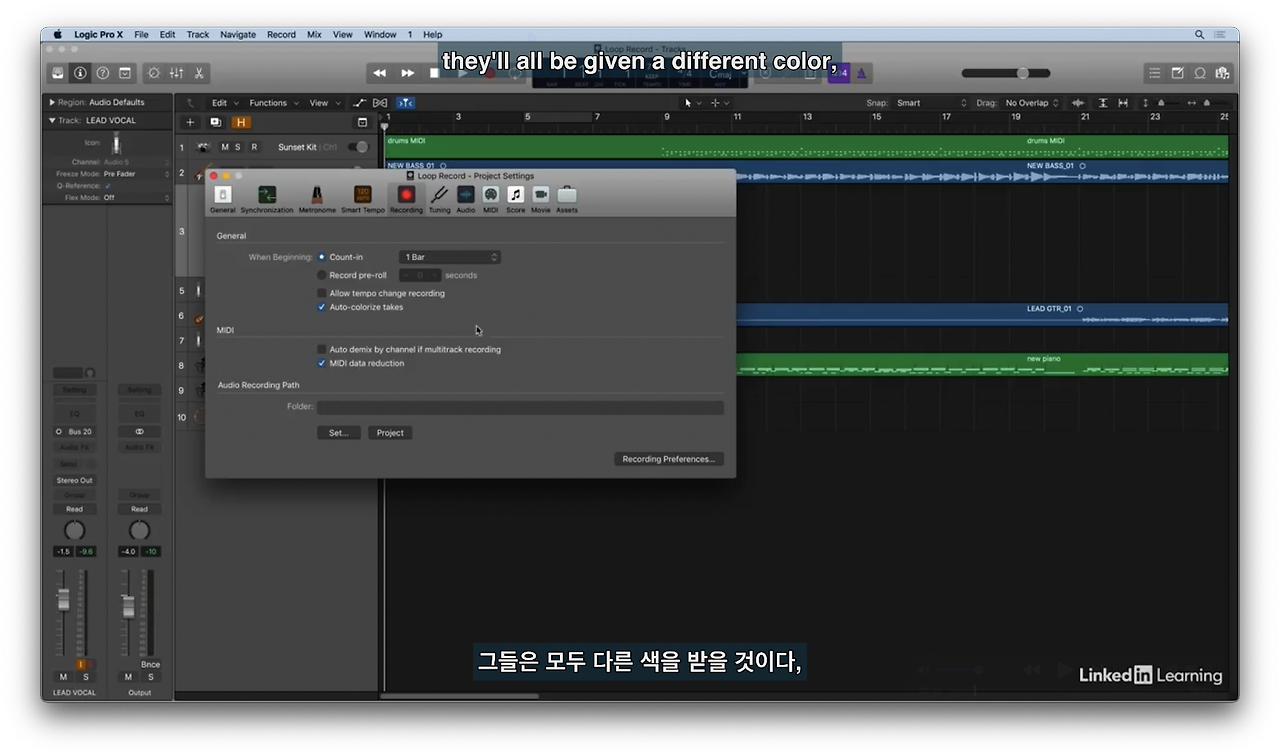The height and width of the screenshot is (756, 1280).
Task: Click the duplicate track button
Action: [x=215, y=122]
